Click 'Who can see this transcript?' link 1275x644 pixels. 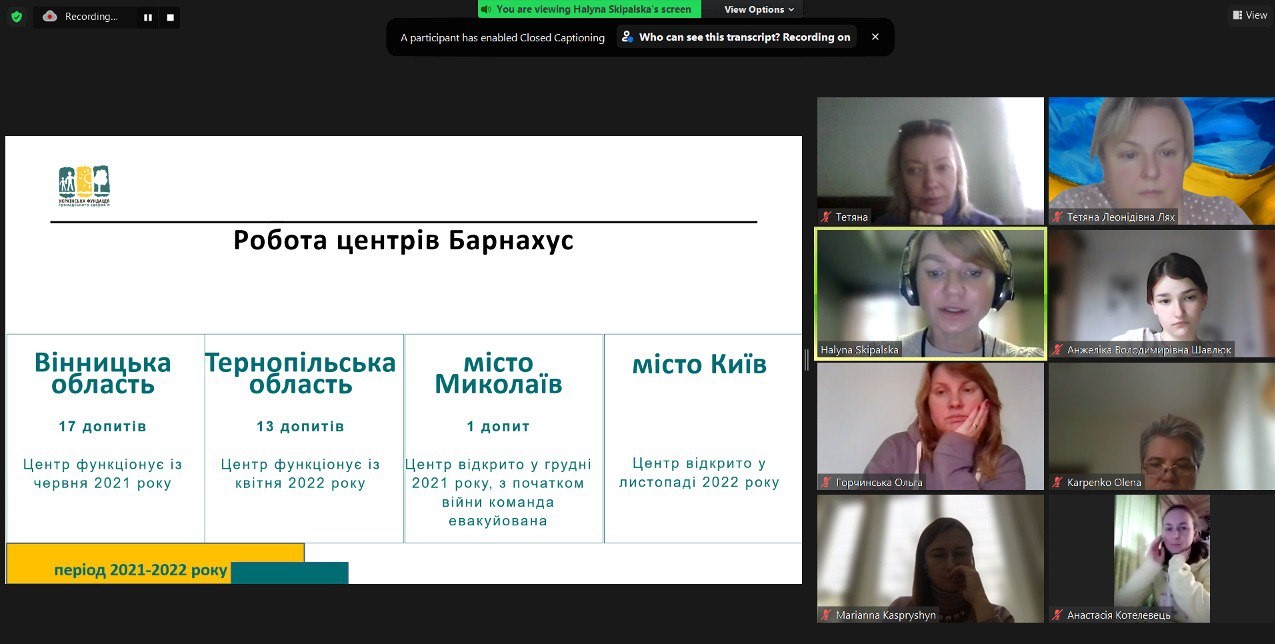736,37
